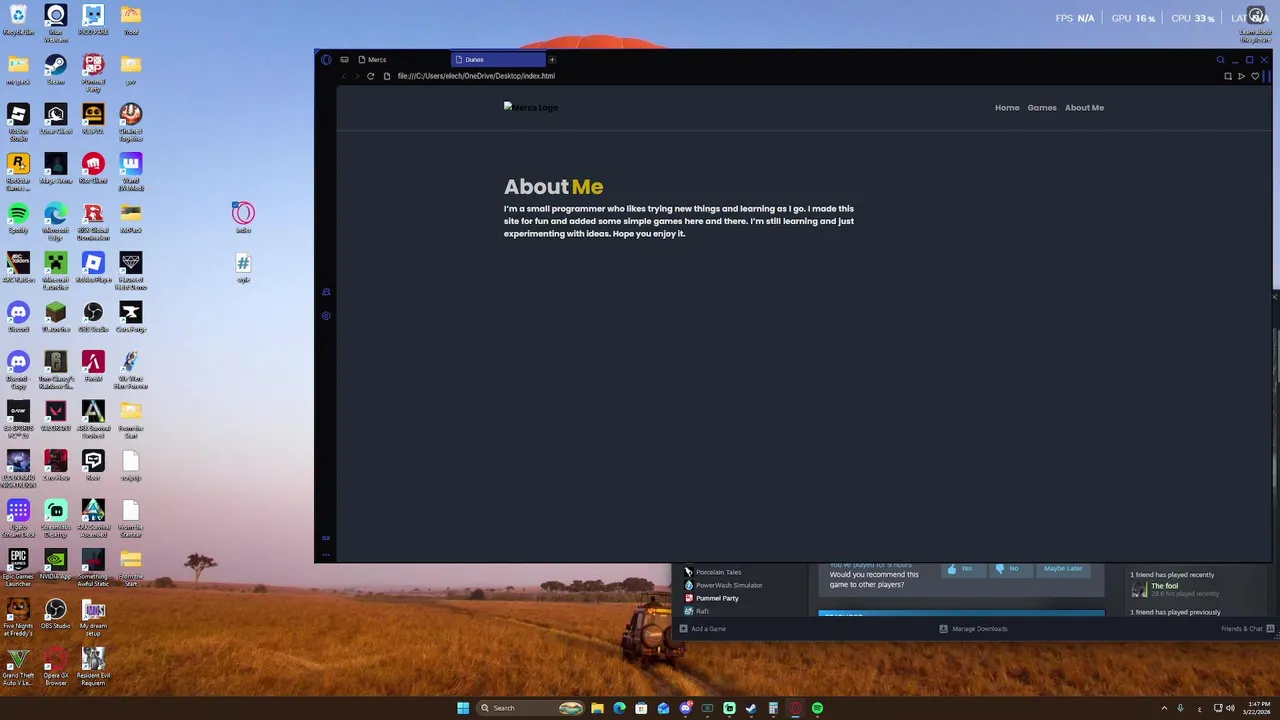This screenshot has height=720, width=1280.
Task: Click No thumbs-down in Steam window
Action: 1008,569
